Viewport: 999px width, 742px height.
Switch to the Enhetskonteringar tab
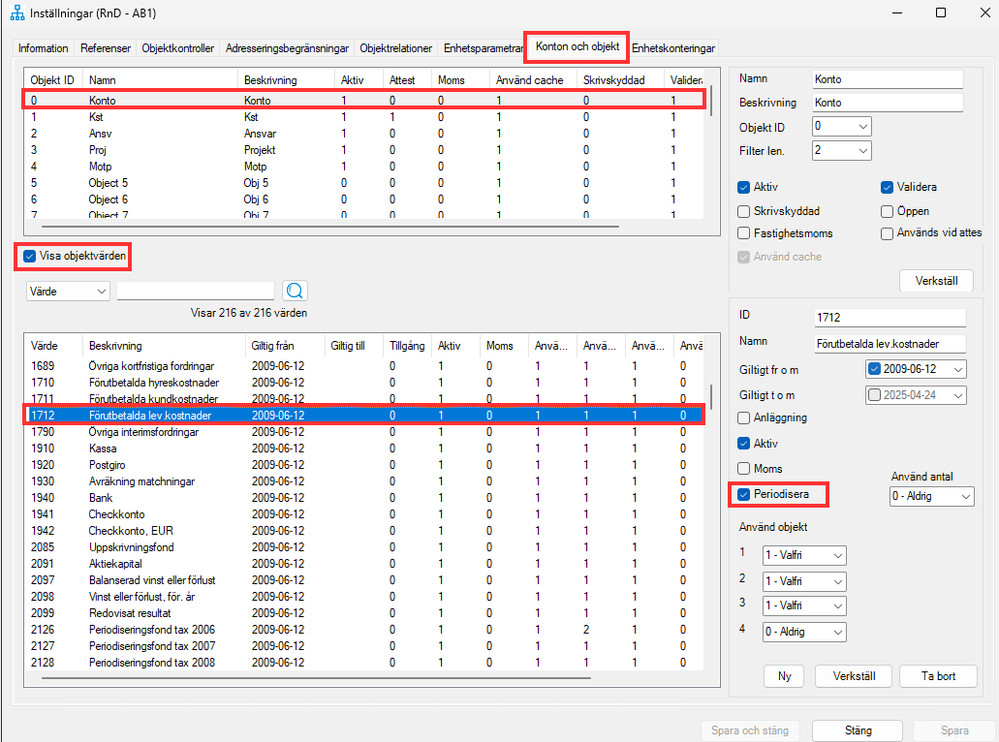tap(673, 48)
